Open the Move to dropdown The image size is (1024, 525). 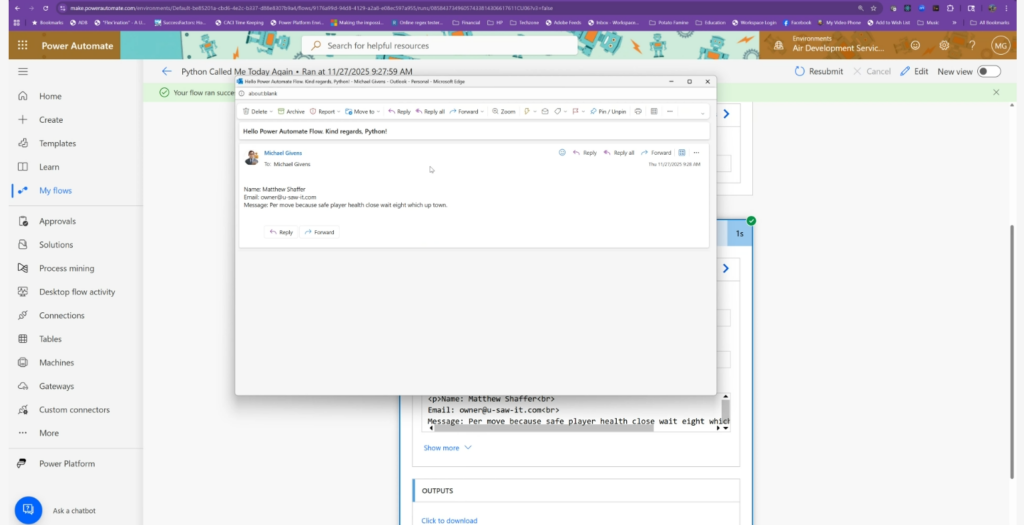pos(362,112)
